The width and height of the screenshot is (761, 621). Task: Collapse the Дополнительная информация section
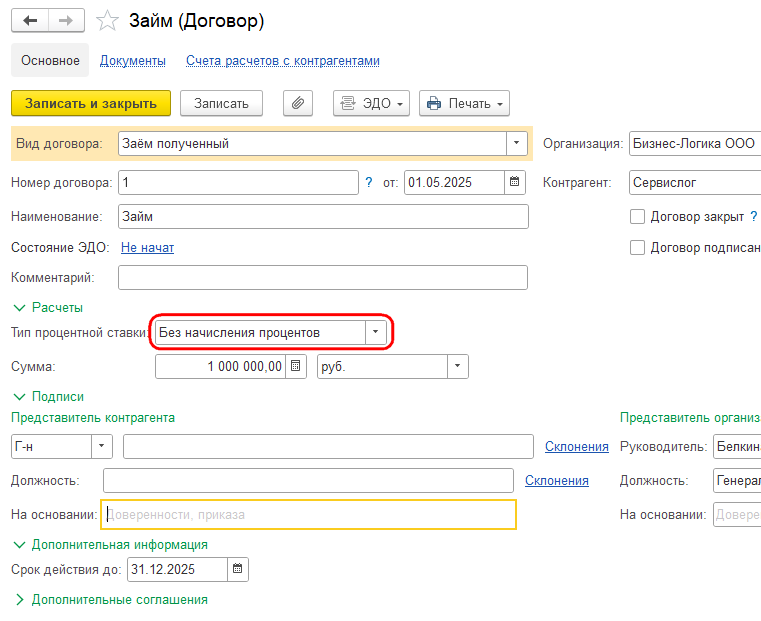point(111,544)
